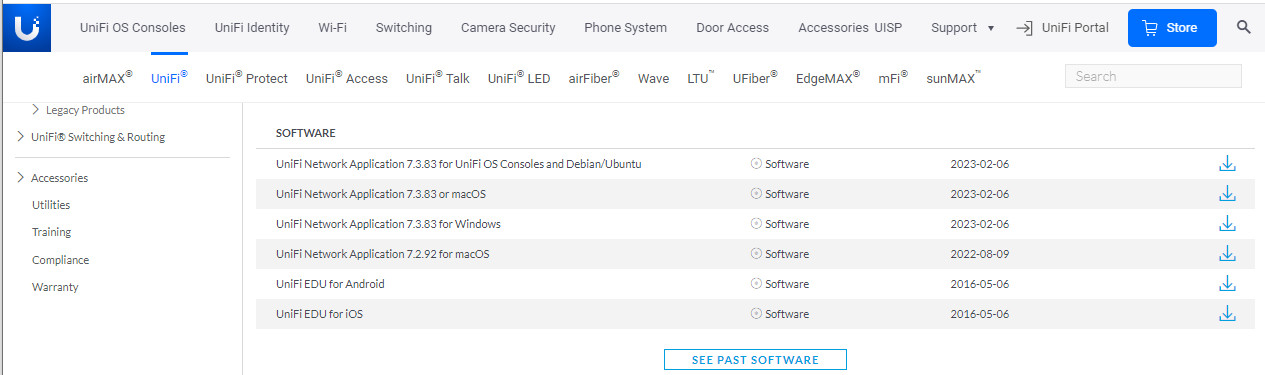The height and width of the screenshot is (375, 1265).
Task: Open Accessories in top navigation
Action: tap(833, 28)
